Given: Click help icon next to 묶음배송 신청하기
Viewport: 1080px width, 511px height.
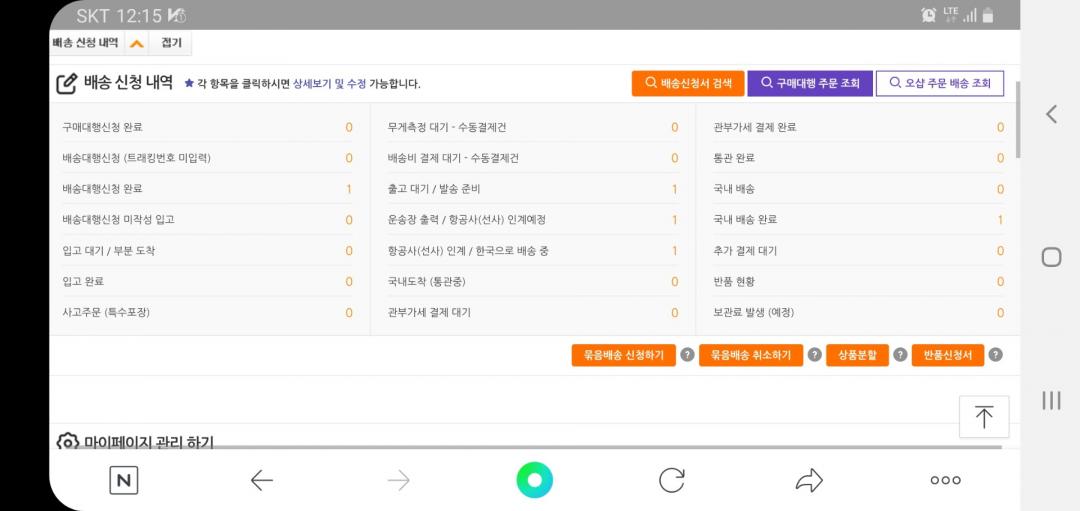Looking at the screenshot, I should (687, 355).
